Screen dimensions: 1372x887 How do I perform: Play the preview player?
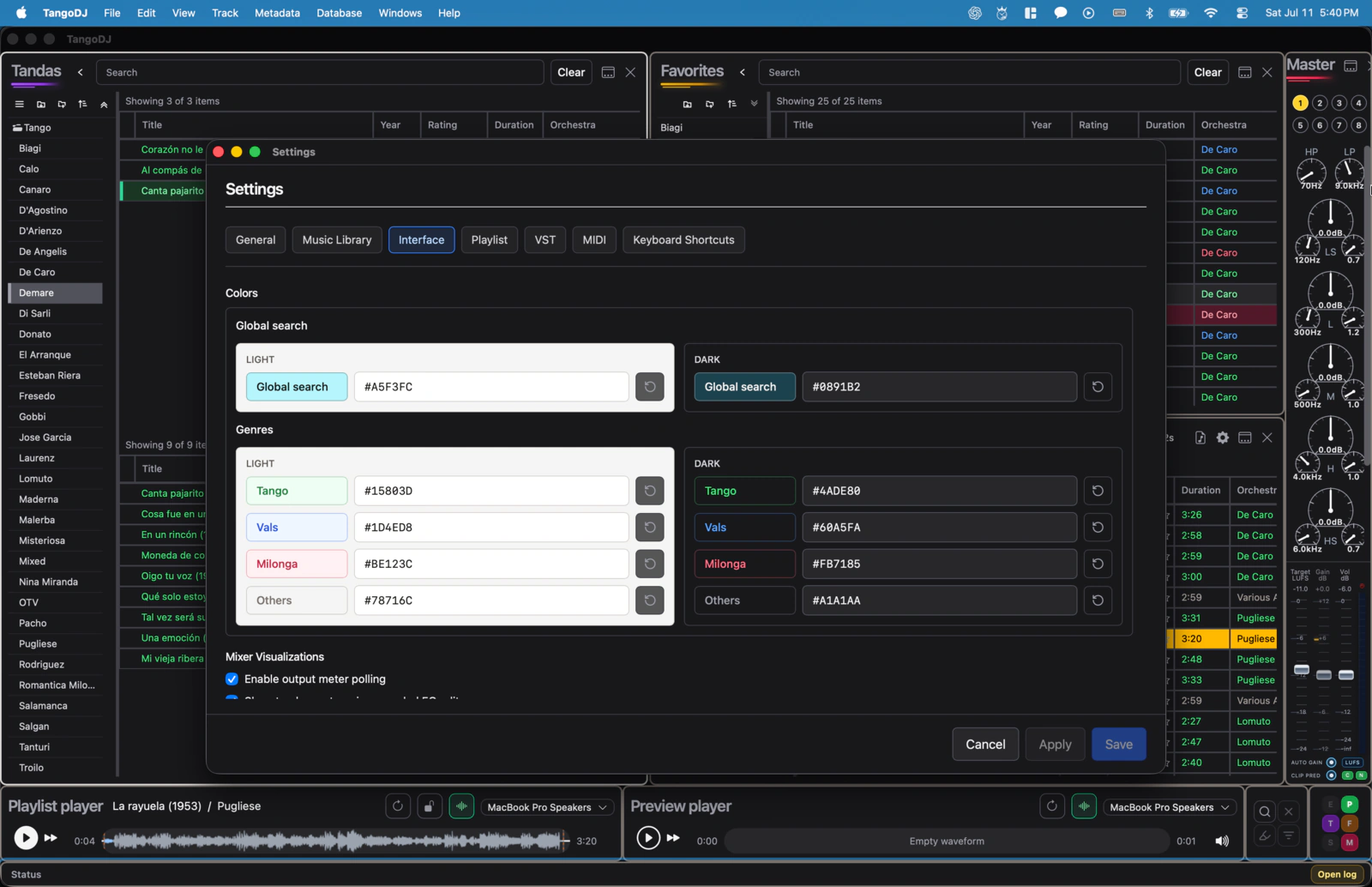(x=648, y=838)
